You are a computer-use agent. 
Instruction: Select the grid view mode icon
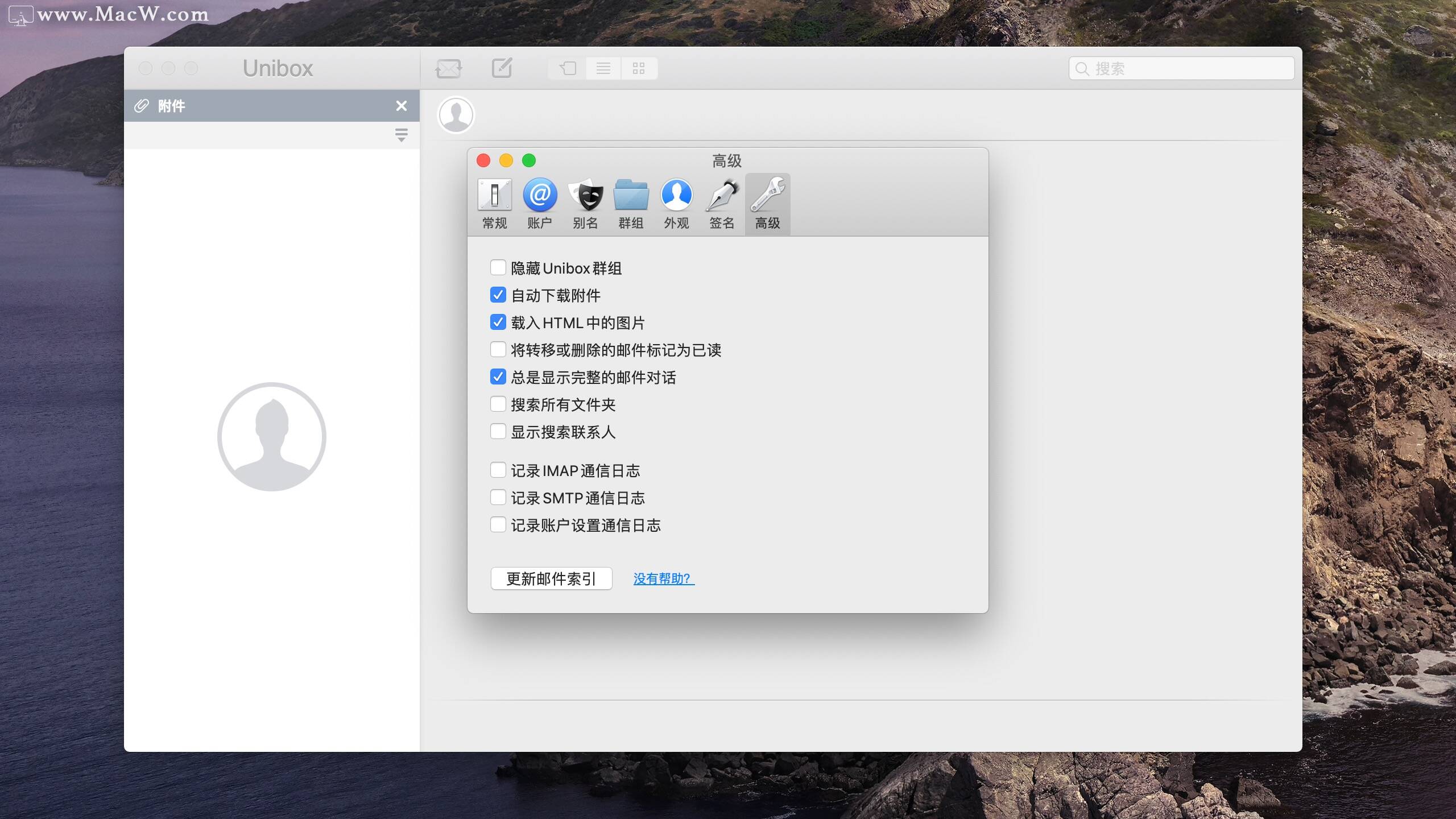tap(639, 69)
